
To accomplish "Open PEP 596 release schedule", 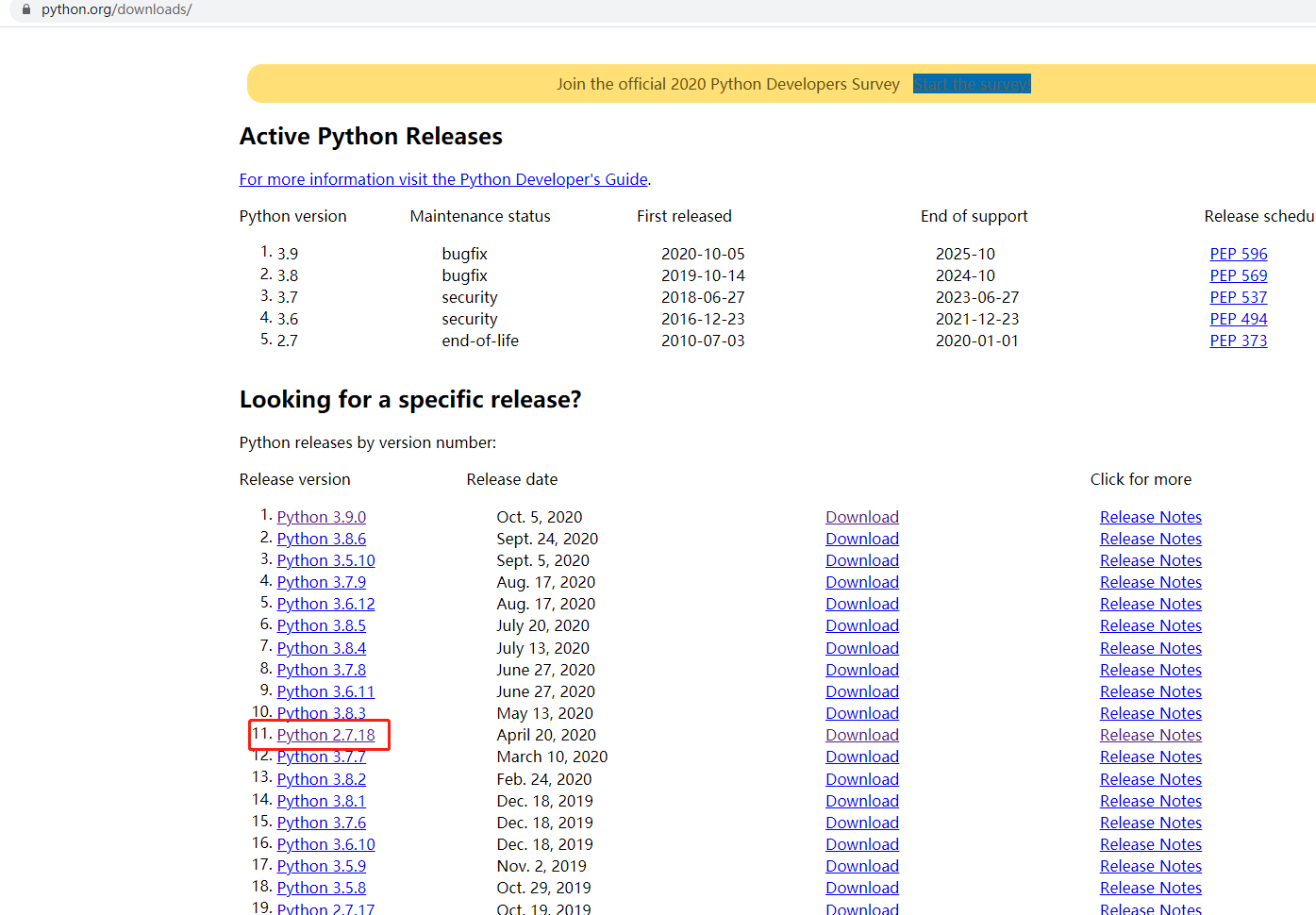I will coord(1239,254).
